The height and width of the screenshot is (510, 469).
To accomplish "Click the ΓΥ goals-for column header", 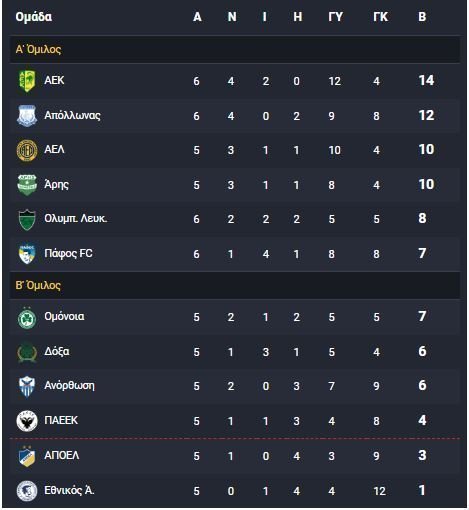I will coord(335,17).
